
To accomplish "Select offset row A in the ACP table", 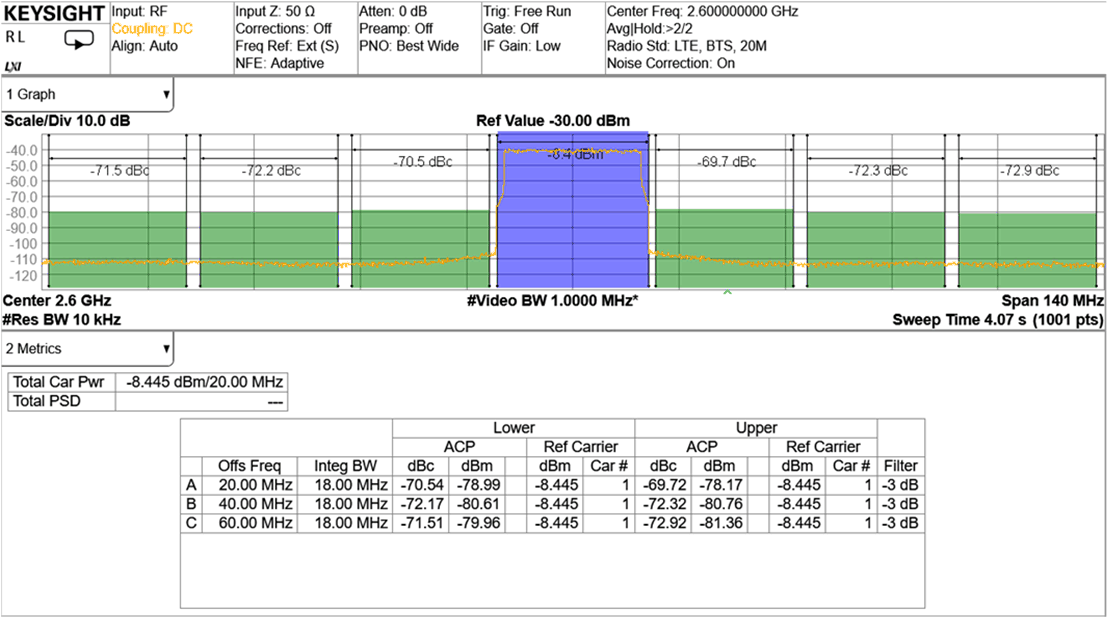I will [190, 485].
